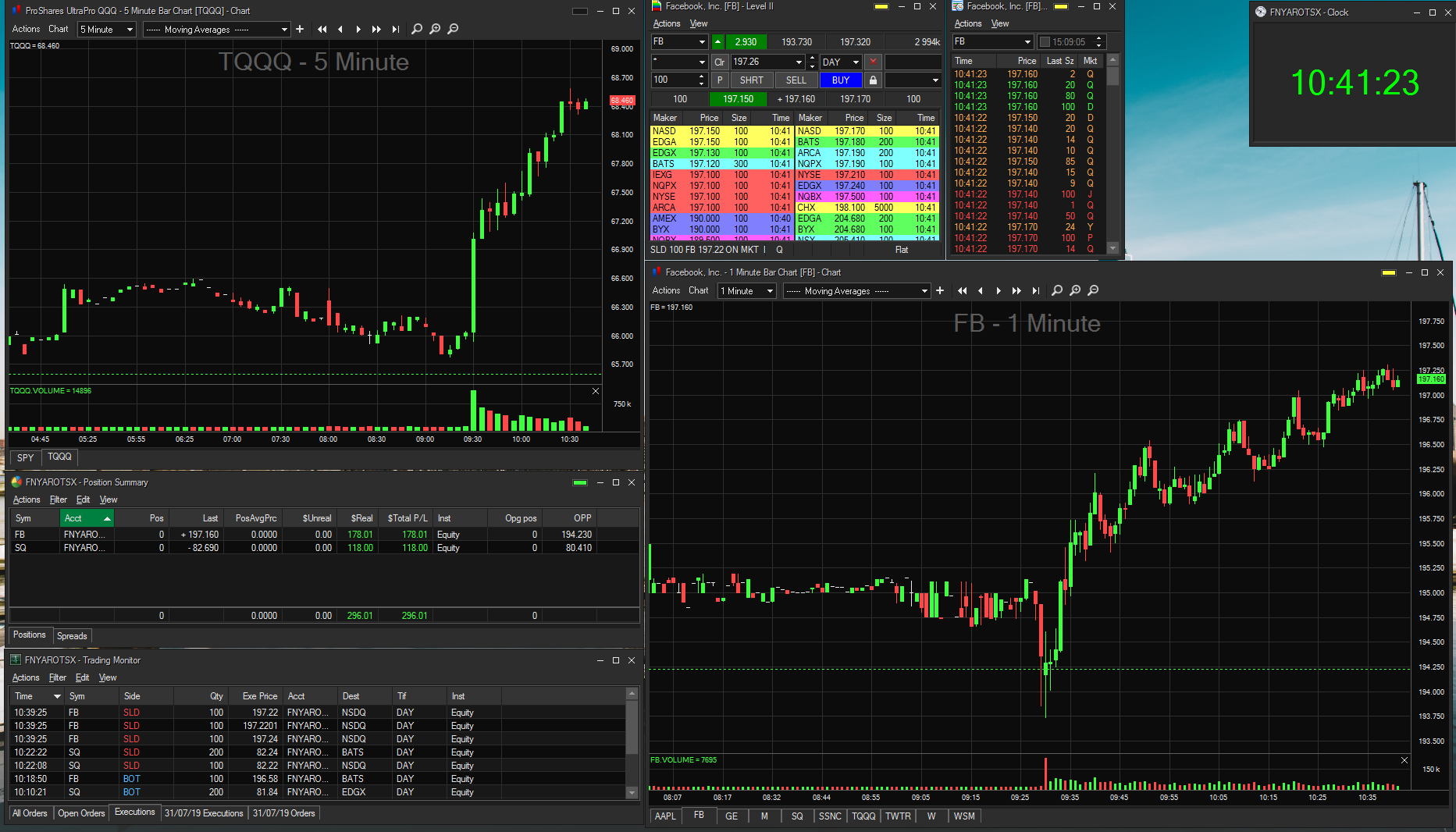The height and width of the screenshot is (832, 1456).
Task: Click the BUY button in Level II
Action: point(841,80)
